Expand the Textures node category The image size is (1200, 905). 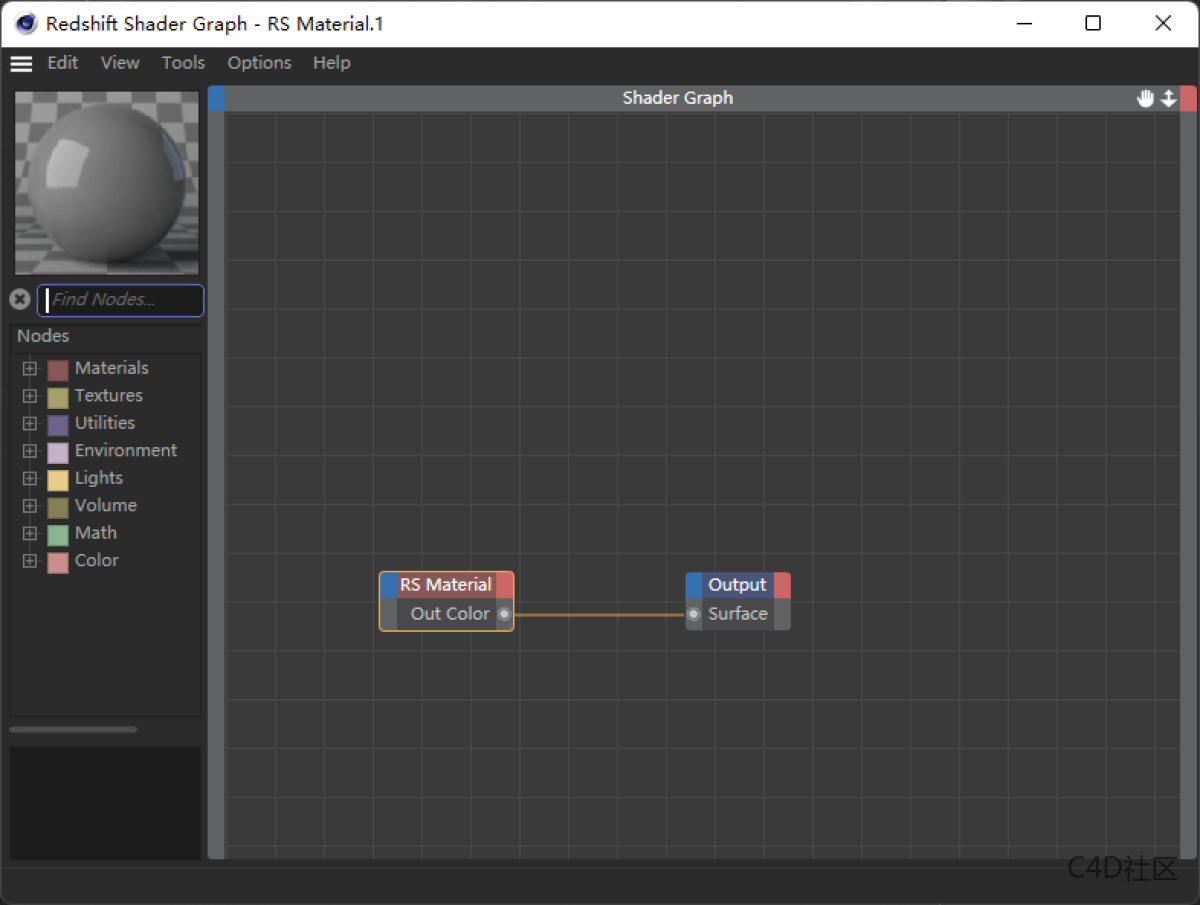click(30, 396)
